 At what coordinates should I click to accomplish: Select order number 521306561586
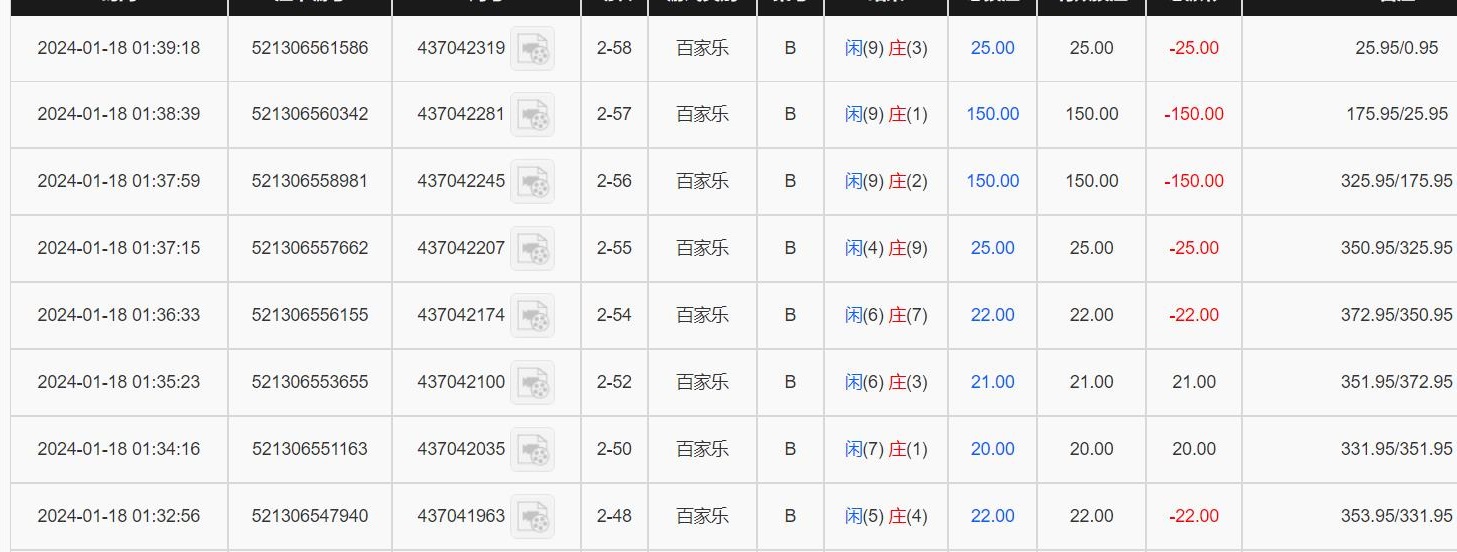[310, 47]
